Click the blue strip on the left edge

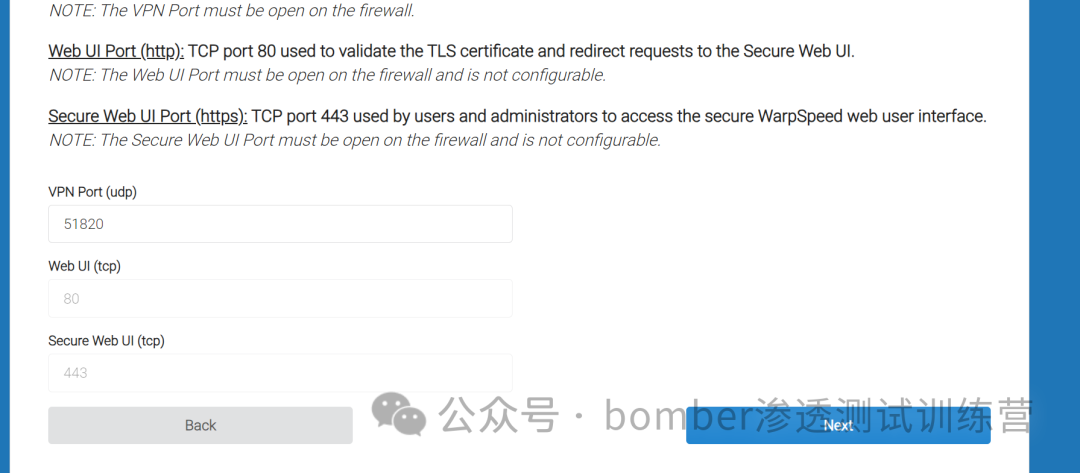click(4, 236)
